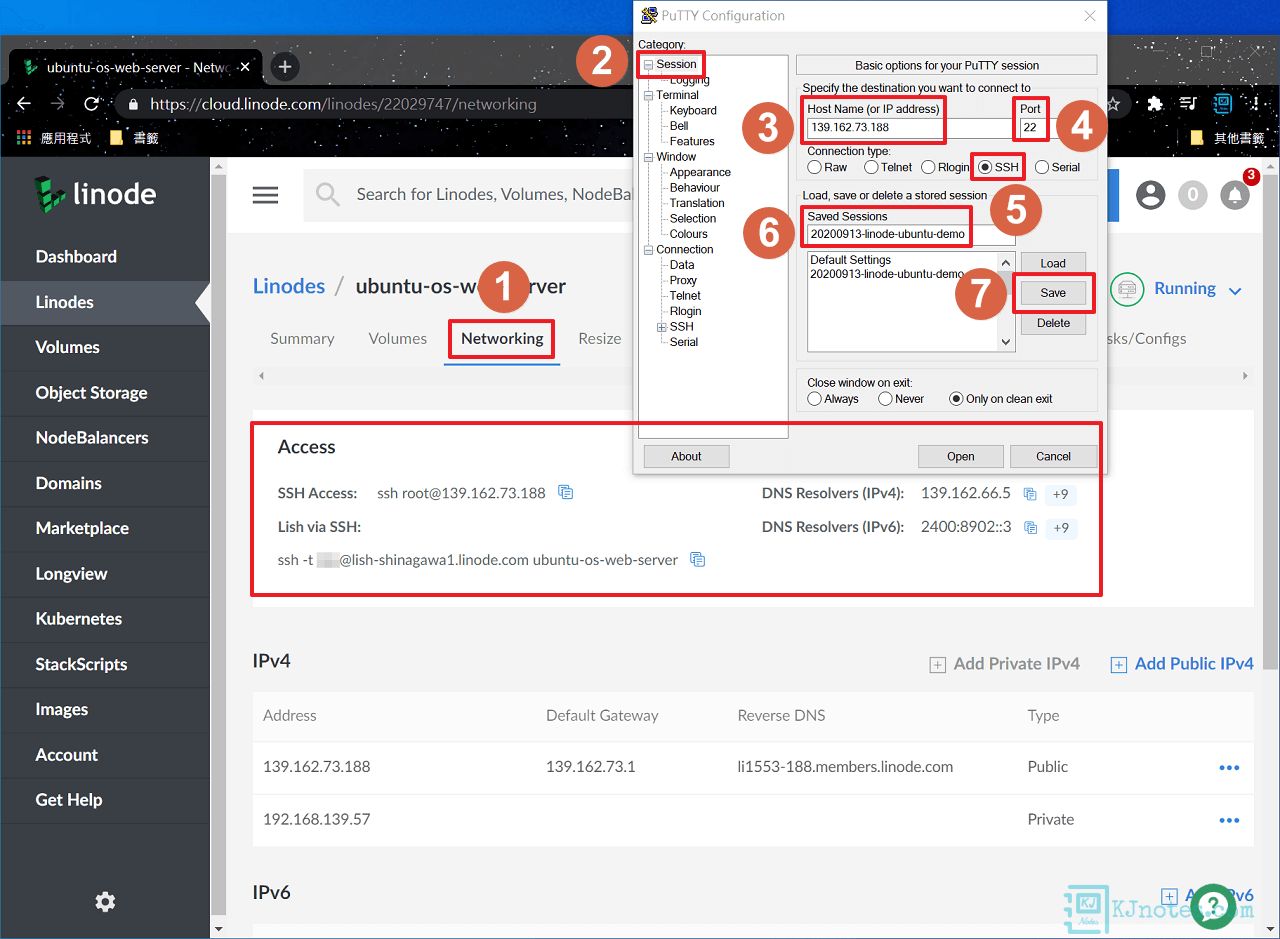The image size is (1280, 939).
Task: Copy DNS Resolvers IPv6 address
Action: [1030, 527]
